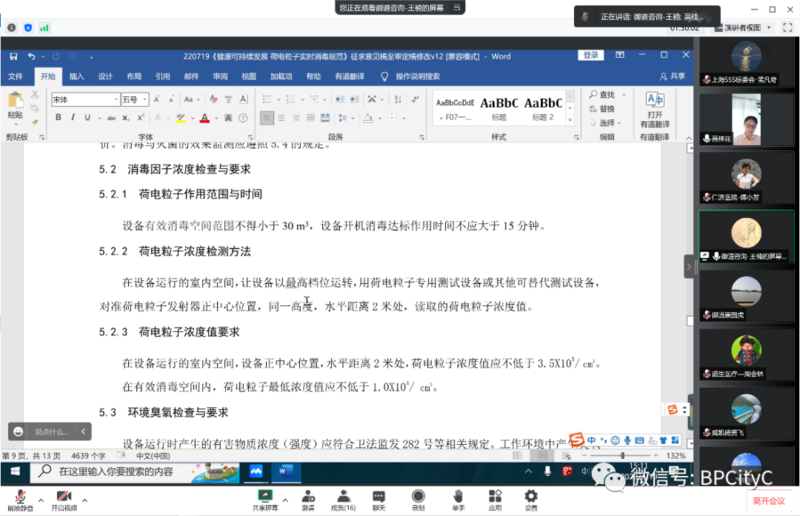Open the change case Aa dropdown
This screenshot has width=800, height=516.
[191, 99]
